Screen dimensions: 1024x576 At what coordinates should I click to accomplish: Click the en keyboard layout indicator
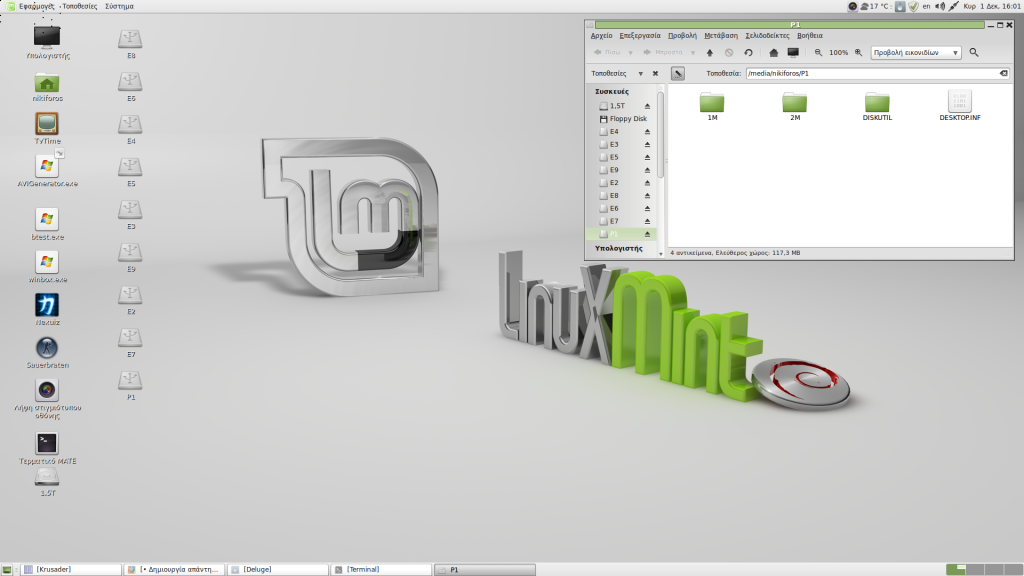pyautogui.click(x=926, y=6)
